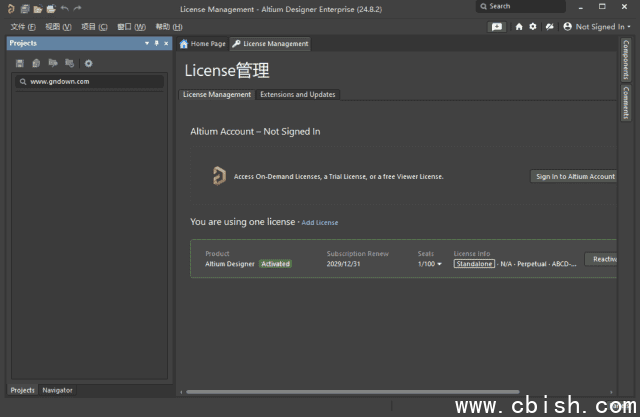Open preferences via the gear icon at top right
This screenshot has height=417, width=640.
pos(533,27)
